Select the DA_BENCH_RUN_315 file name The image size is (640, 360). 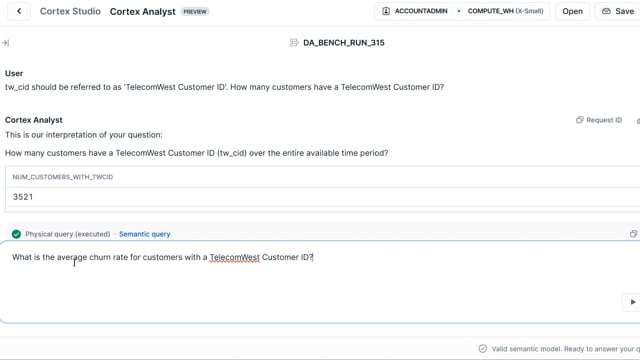(x=344, y=42)
